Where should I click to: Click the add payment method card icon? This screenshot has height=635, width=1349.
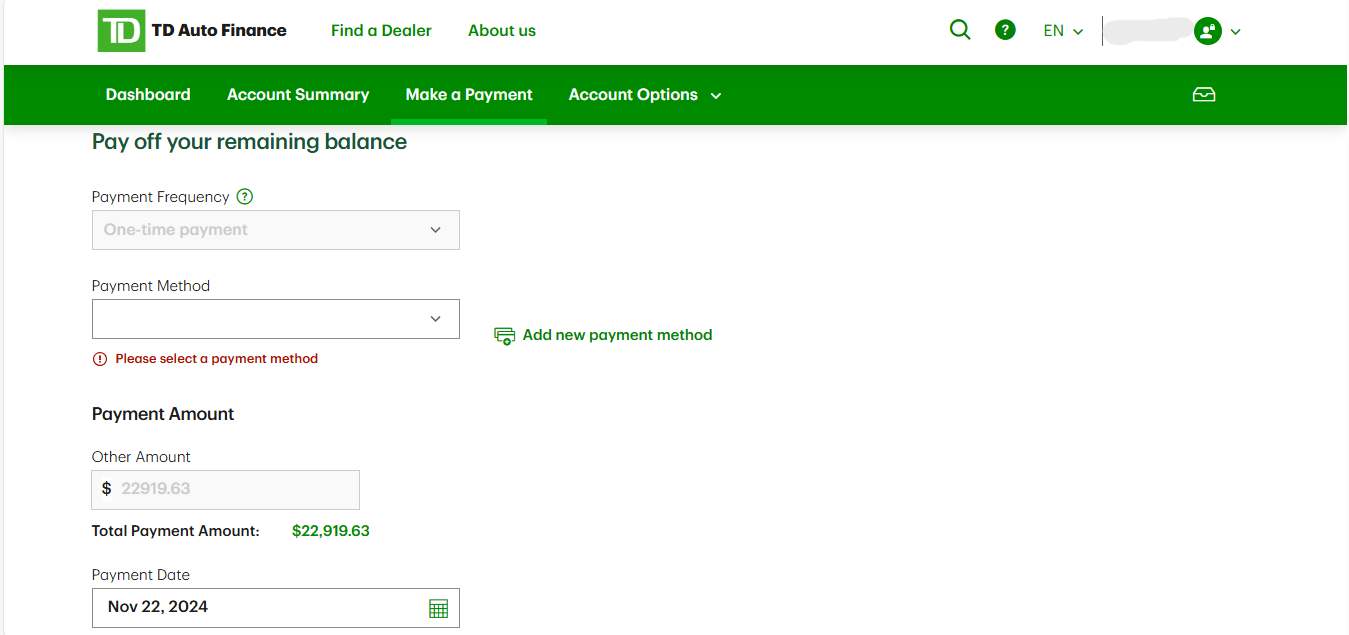coord(505,336)
